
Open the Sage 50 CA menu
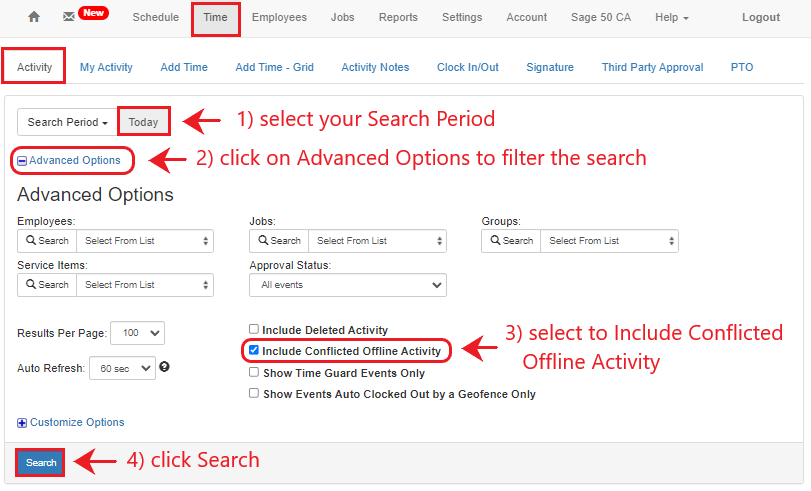pyautogui.click(x=601, y=18)
